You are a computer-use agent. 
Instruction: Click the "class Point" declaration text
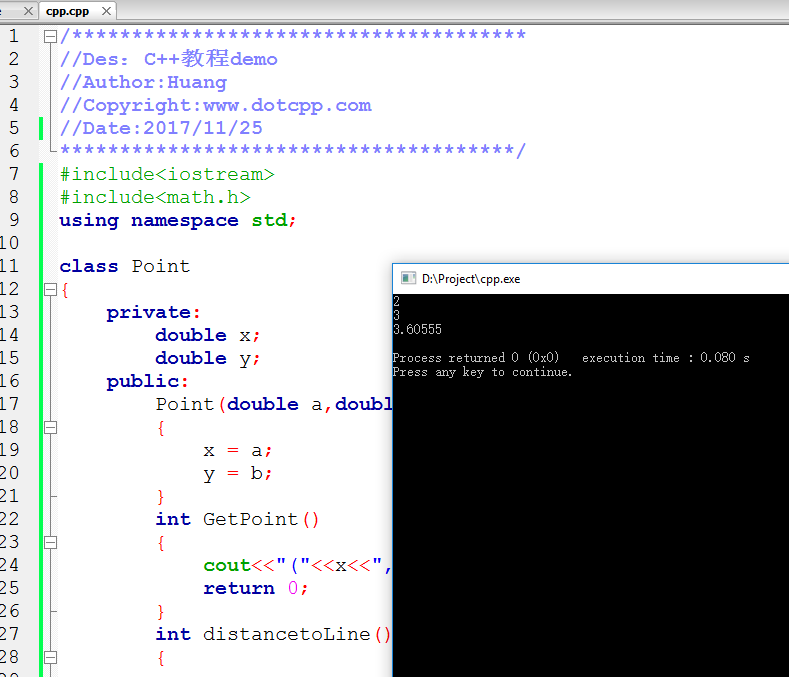[x=124, y=266]
